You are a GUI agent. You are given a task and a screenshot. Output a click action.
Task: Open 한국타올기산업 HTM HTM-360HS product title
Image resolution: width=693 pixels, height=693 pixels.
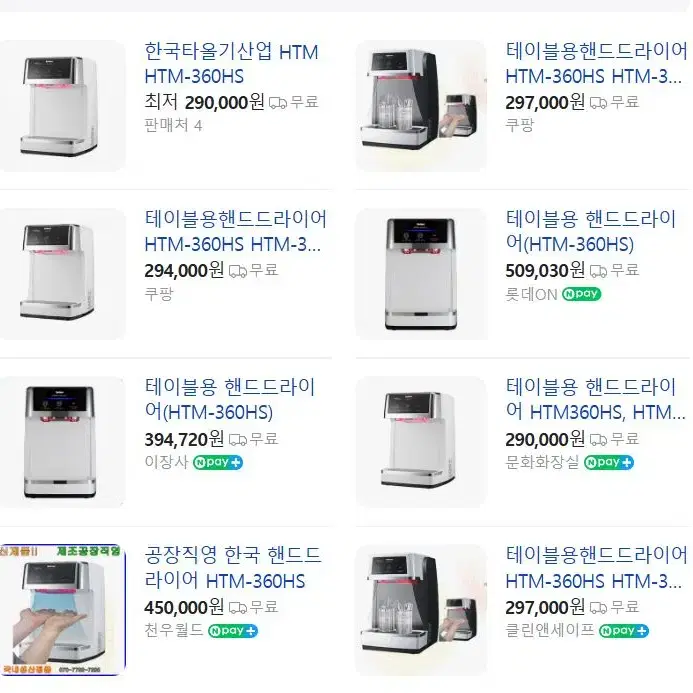pos(232,64)
